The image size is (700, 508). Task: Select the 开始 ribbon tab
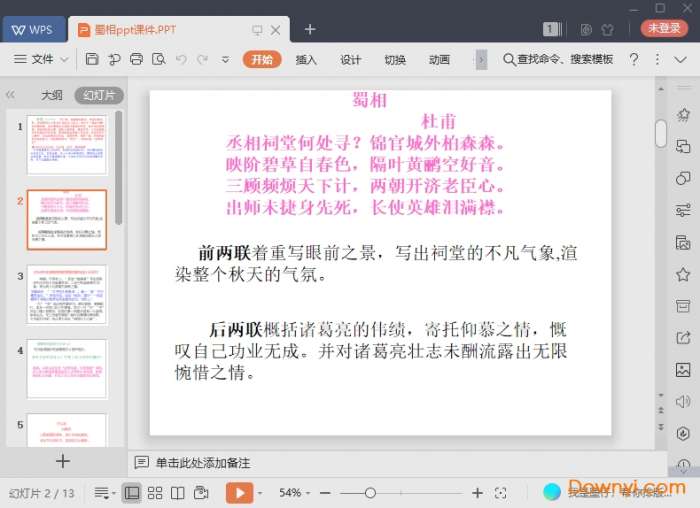click(262, 59)
